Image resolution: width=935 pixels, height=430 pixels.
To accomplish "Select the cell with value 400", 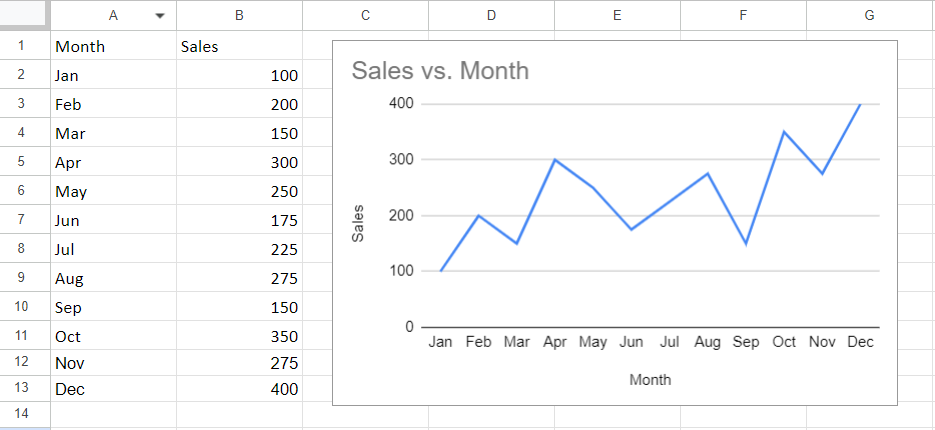I will [239, 389].
